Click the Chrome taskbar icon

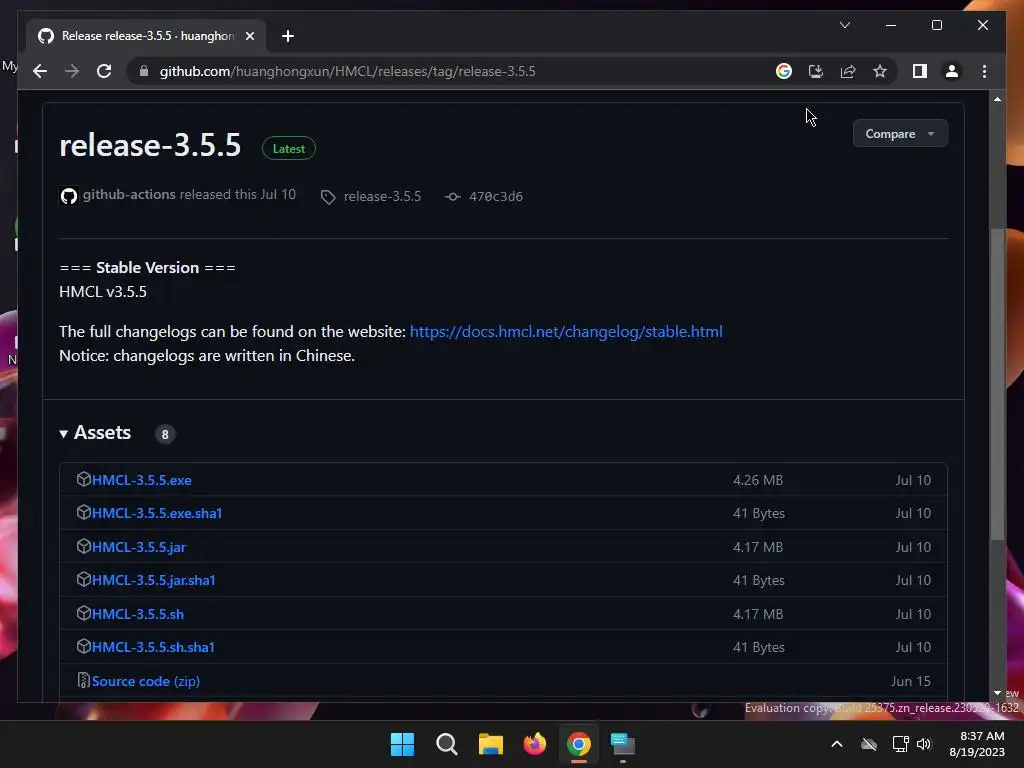[x=579, y=744]
